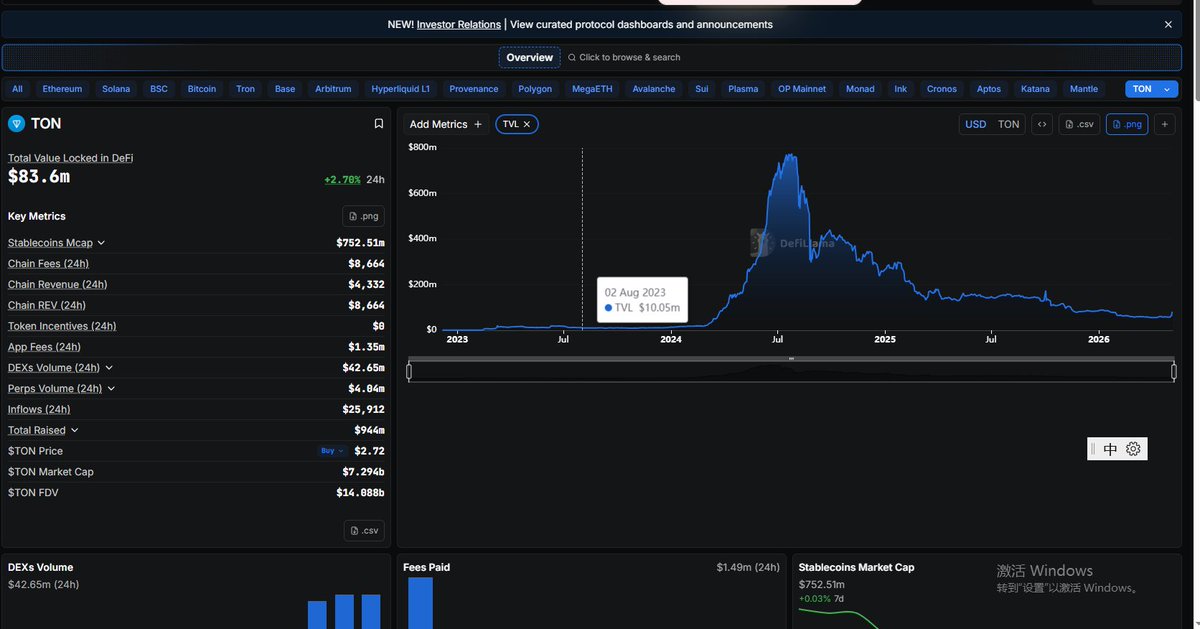Screen dimensions: 1200x629
Task: Click the chart range brush track
Action: 791,372
